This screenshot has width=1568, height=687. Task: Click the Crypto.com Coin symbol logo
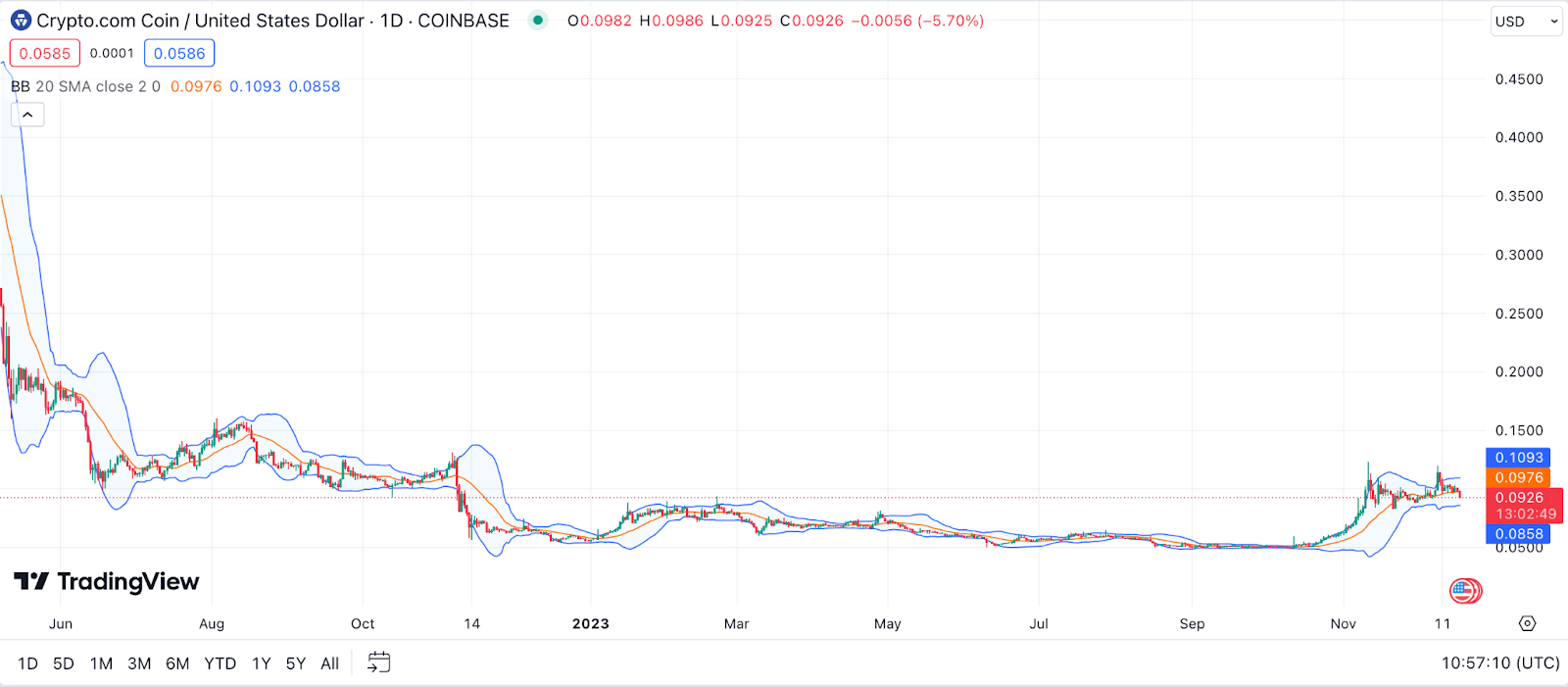(x=21, y=21)
